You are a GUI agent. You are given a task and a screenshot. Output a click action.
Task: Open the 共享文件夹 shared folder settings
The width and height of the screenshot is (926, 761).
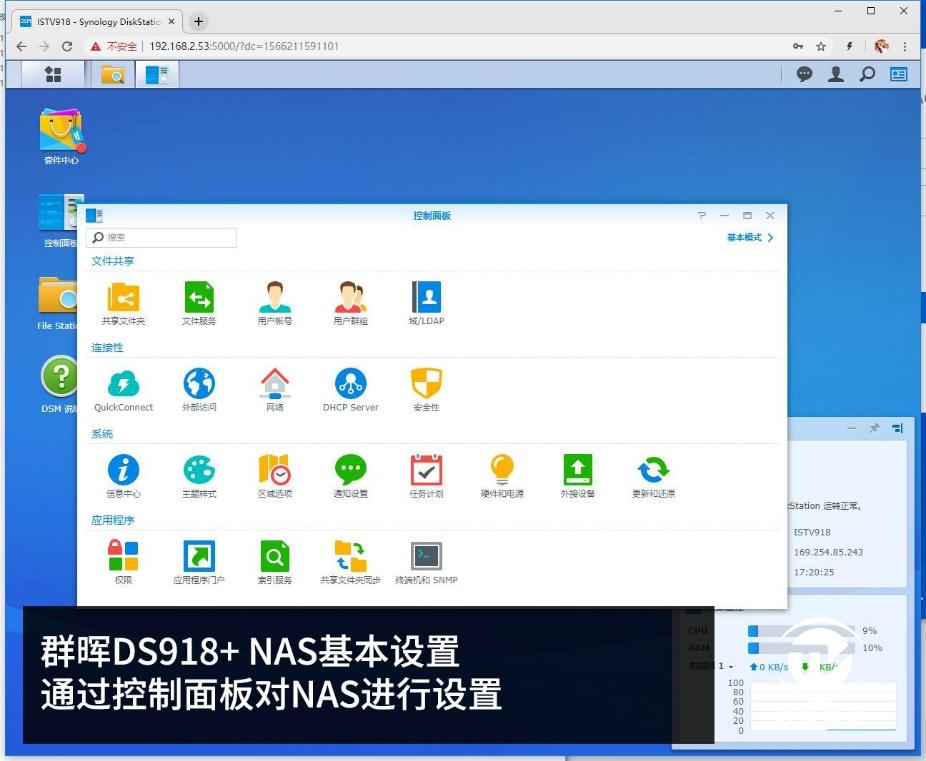pos(123,303)
